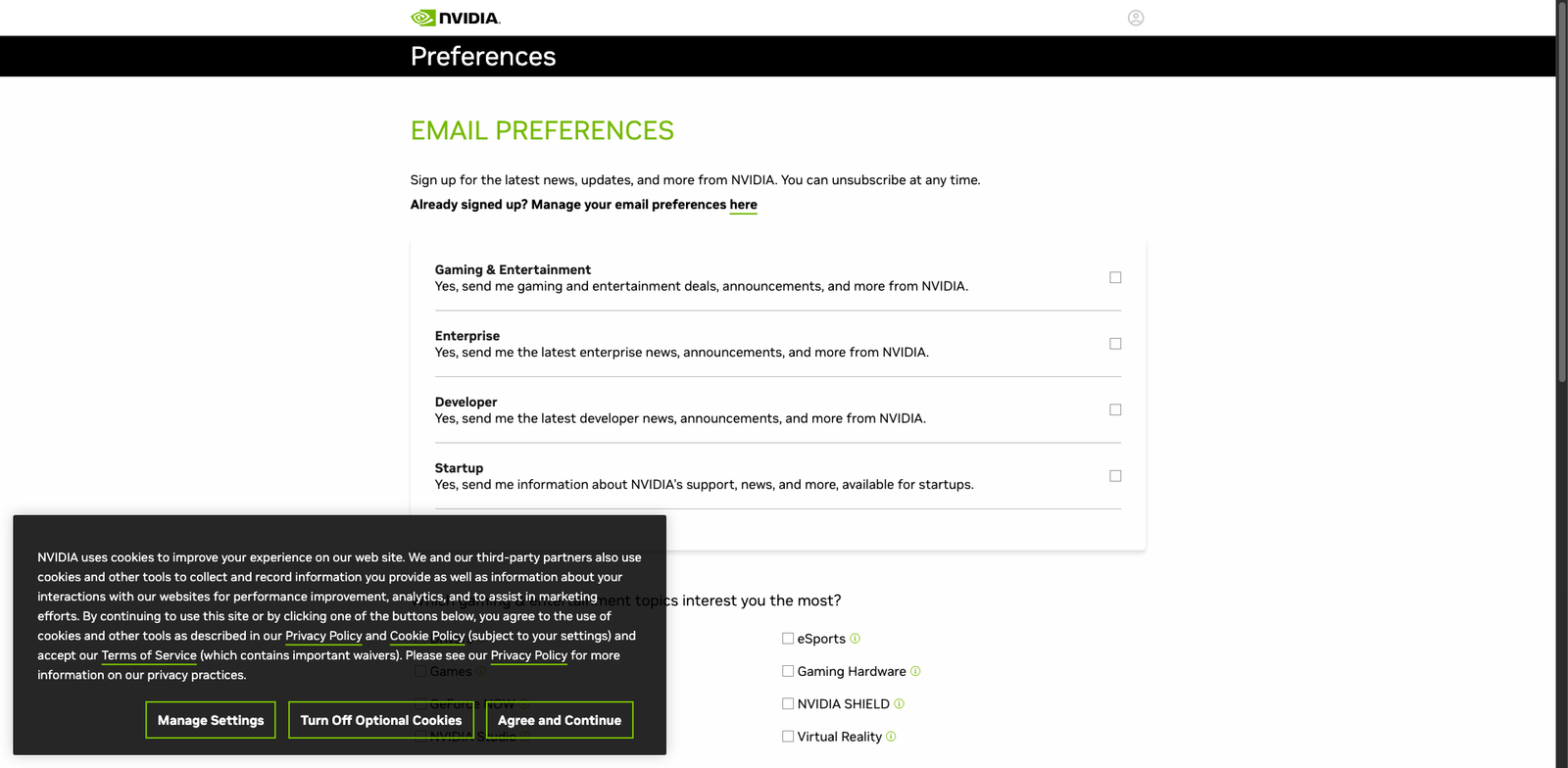1568x768 pixels.
Task: Click the NVIDIA logo in the header
Action: click(x=456, y=18)
